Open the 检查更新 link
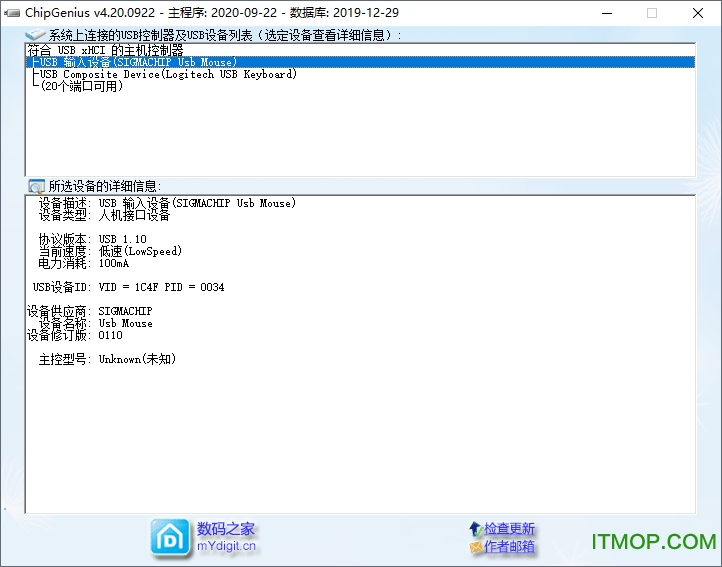Screen dimensions: 722x567 509,529
